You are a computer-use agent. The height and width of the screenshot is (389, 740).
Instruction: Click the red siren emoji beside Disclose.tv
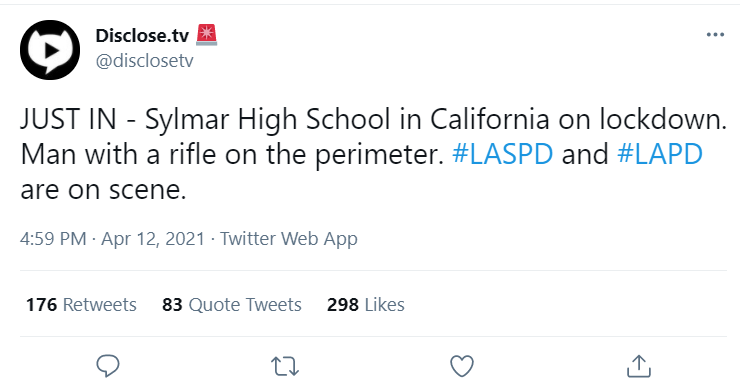206,35
